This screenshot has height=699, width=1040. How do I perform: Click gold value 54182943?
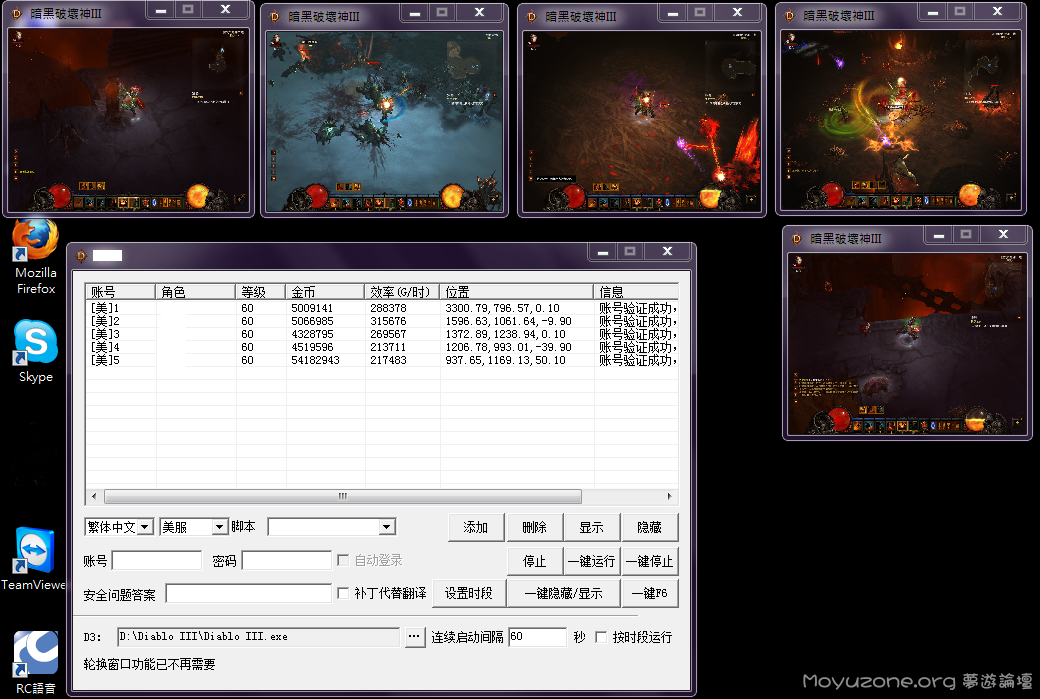(x=315, y=360)
